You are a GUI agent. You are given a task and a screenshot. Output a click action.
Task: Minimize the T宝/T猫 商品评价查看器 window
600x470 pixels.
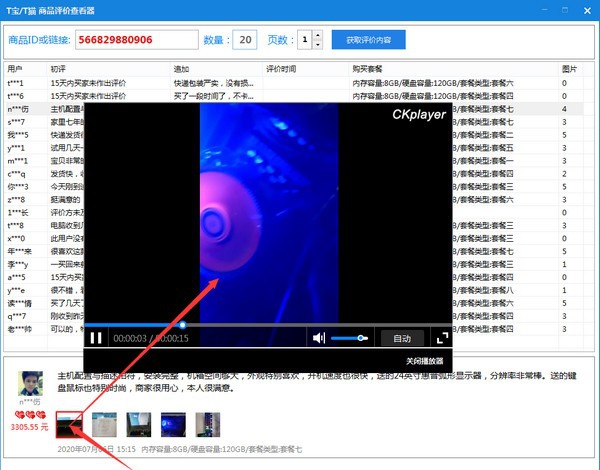[x=545, y=10]
